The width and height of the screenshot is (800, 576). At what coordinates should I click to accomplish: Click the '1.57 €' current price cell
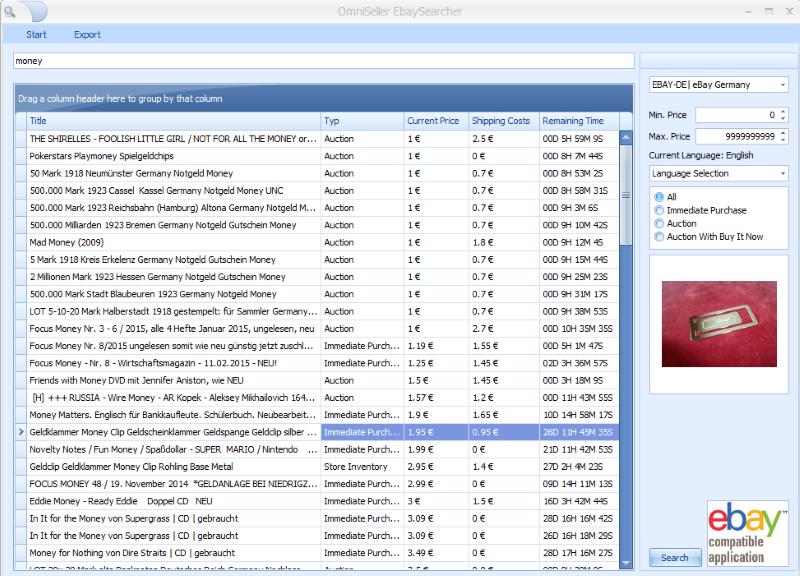click(x=436, y=398)
